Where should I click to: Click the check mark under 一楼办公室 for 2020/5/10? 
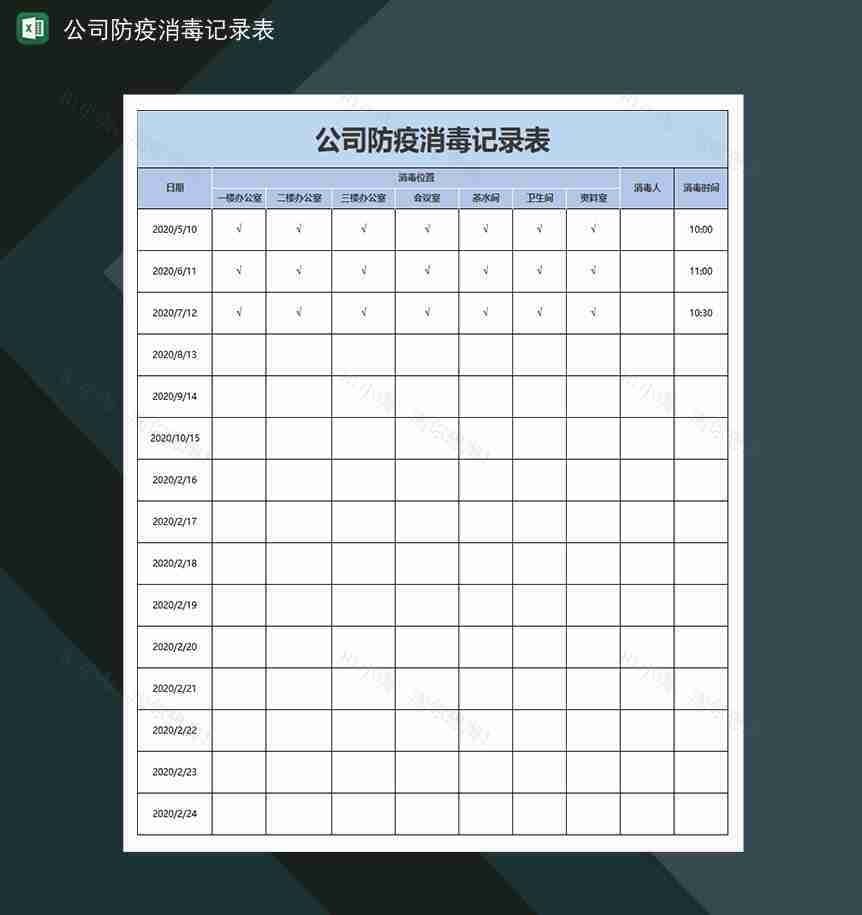click(238, 227)
